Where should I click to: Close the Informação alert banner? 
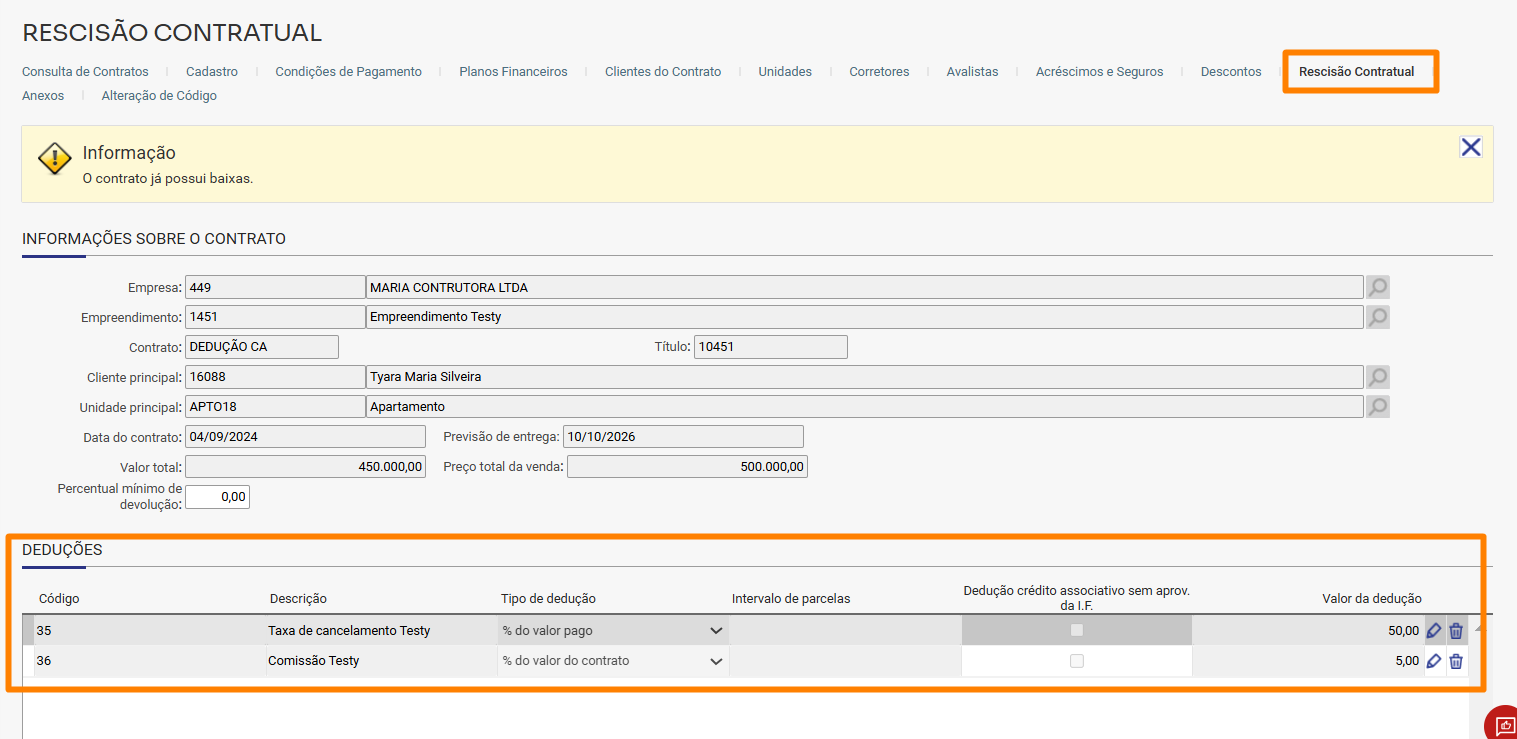(1471, 148)
